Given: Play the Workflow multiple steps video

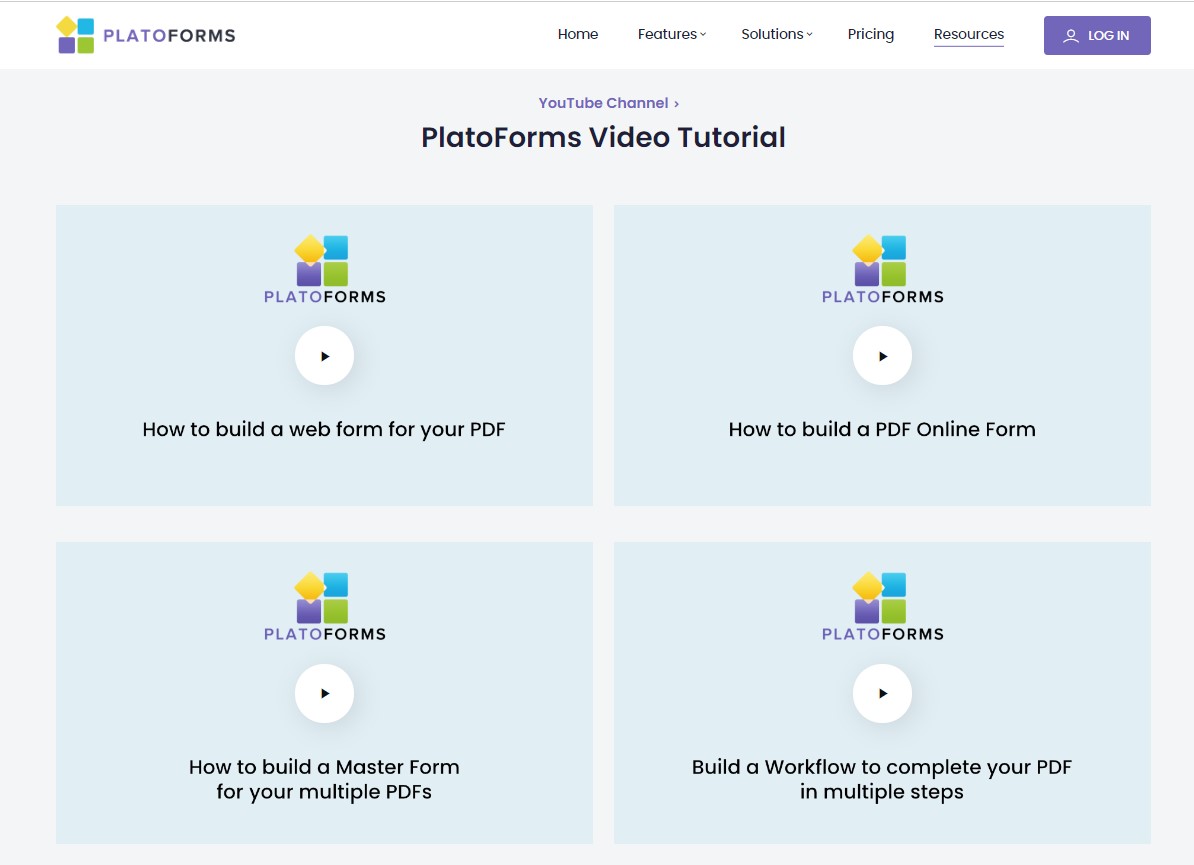Looking at the screenshot, I should 882,693.
